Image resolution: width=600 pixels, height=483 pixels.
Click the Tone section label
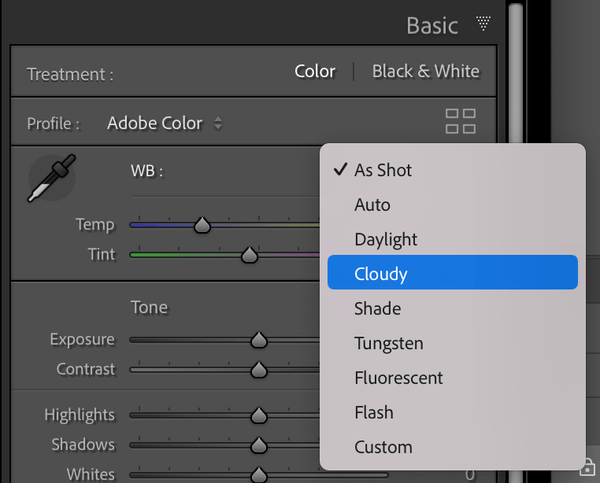[x=149, y=307]
